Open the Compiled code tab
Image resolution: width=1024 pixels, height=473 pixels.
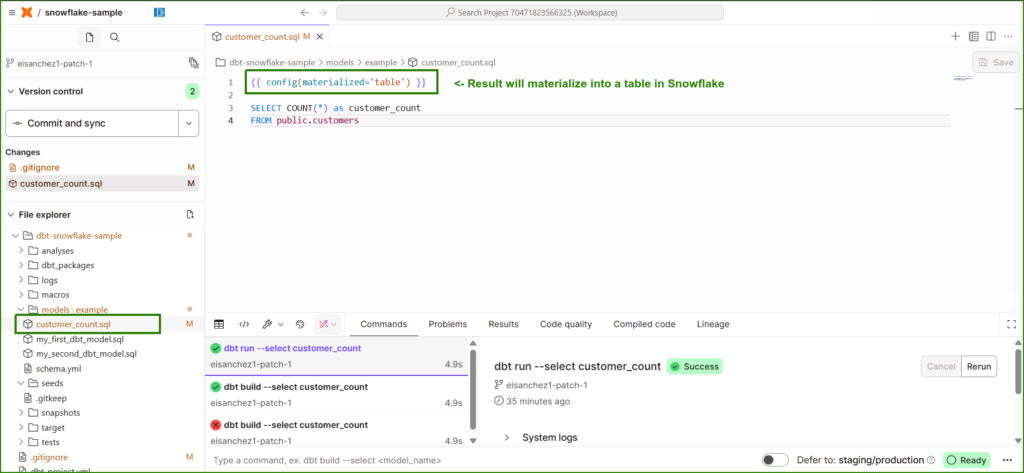pos(644,324)
